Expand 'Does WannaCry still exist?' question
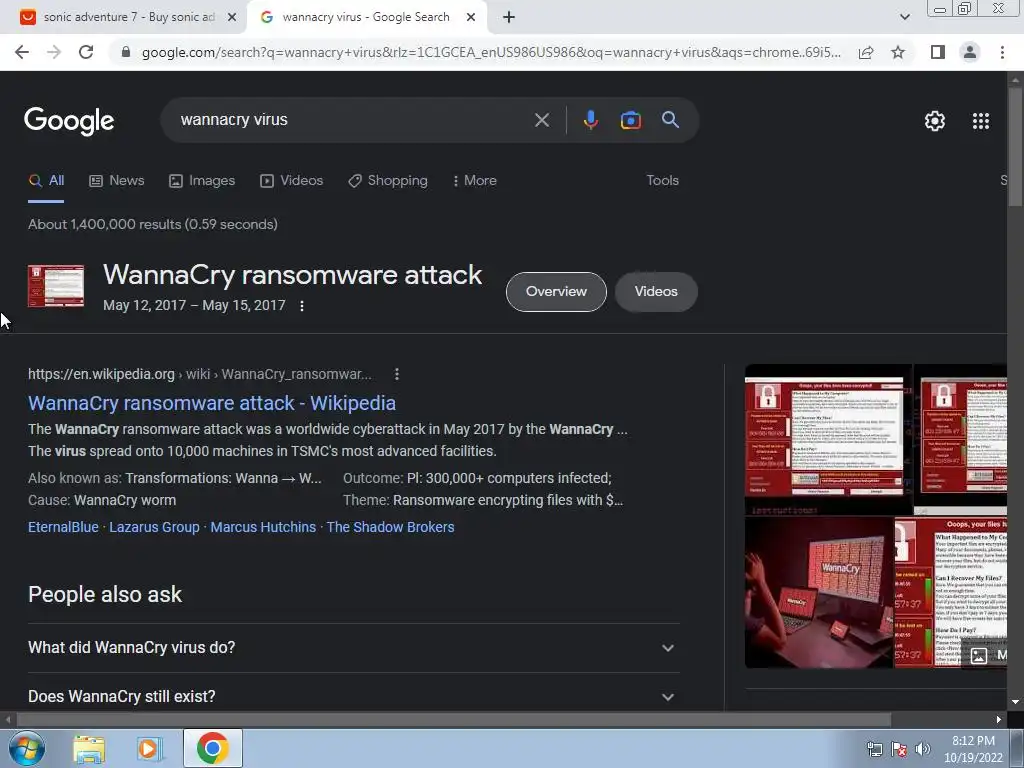This screenshot has width=1024, height=768. (x=353, y=696)
